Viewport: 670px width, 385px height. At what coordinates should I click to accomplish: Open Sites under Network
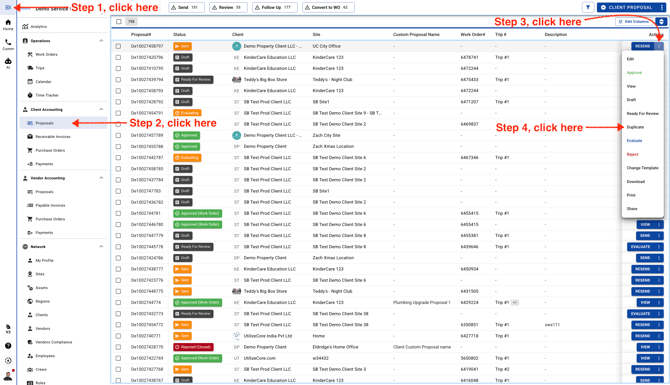[40, 274]
